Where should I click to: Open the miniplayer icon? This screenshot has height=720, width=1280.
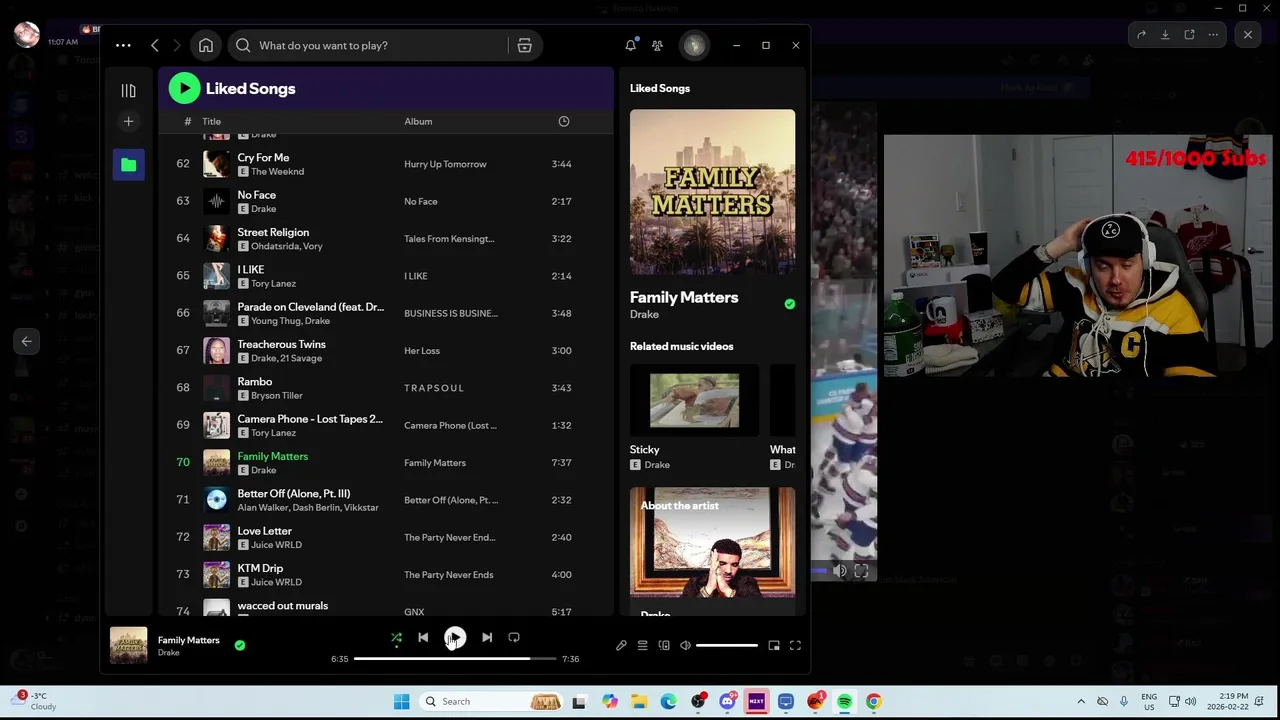(774, 645)
